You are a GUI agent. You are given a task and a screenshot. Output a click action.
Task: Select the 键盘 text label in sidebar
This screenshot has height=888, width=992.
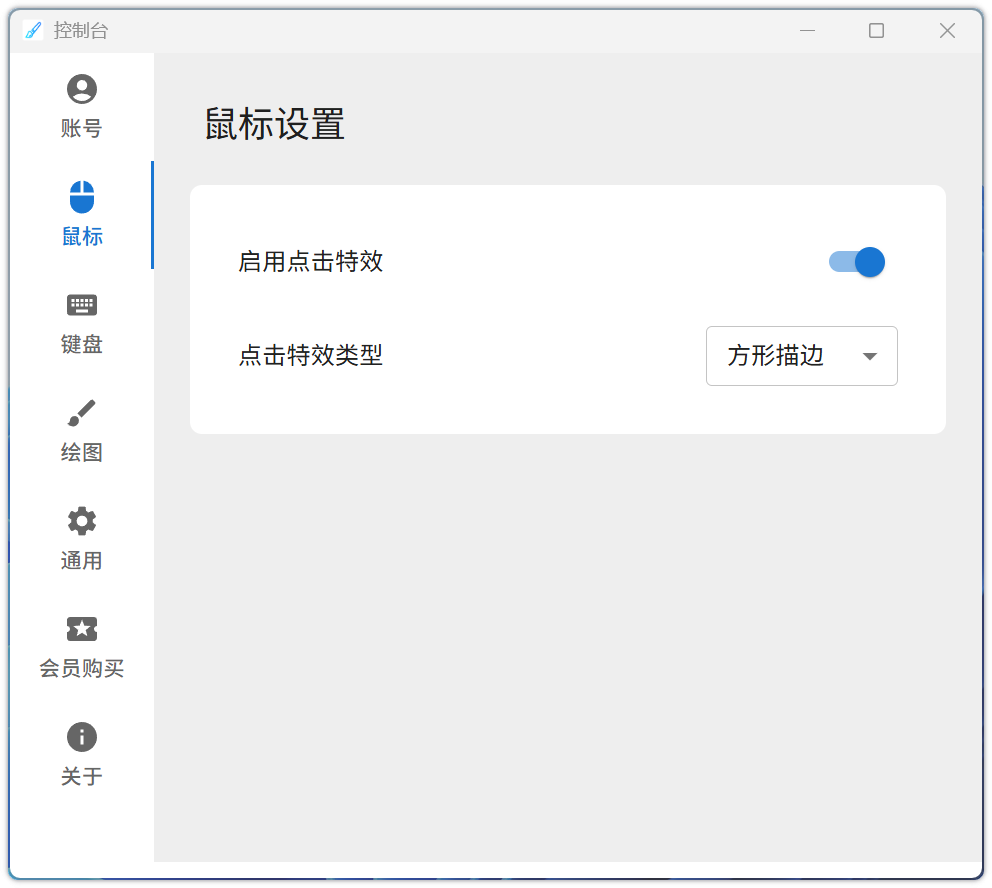[x=82, y=345]
